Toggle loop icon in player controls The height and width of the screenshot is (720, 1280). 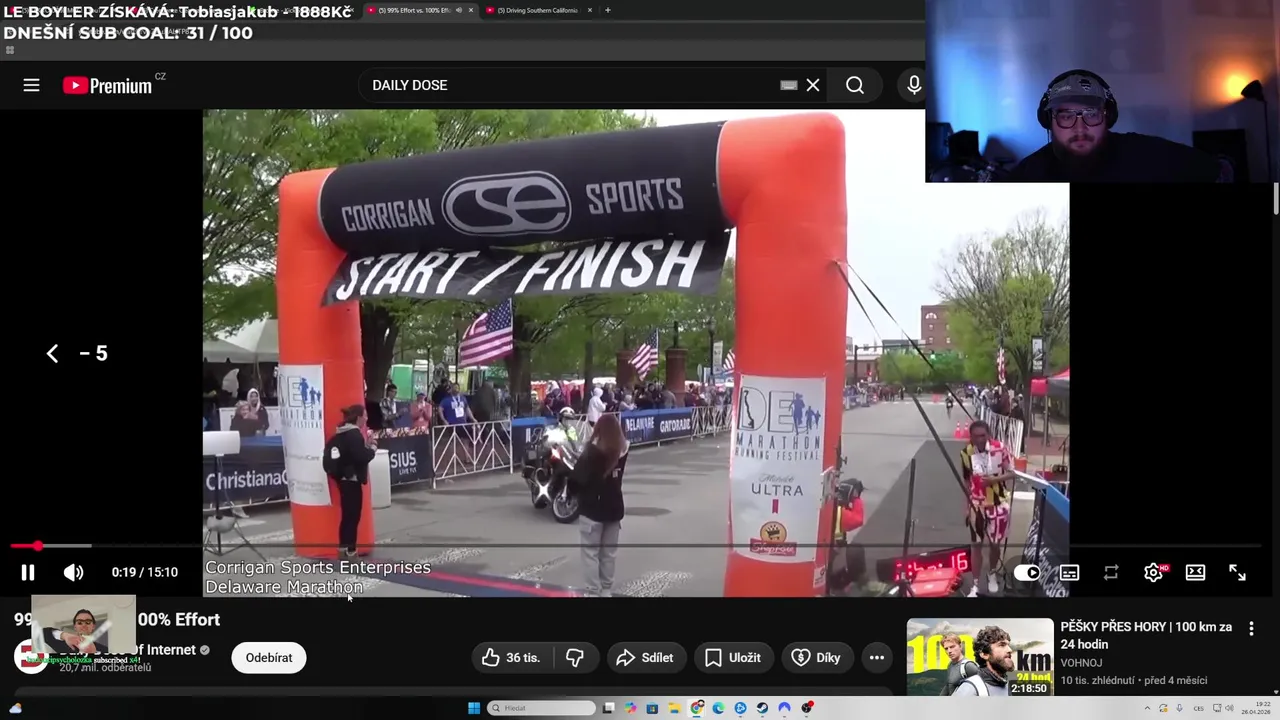[x=1111, y=572]
